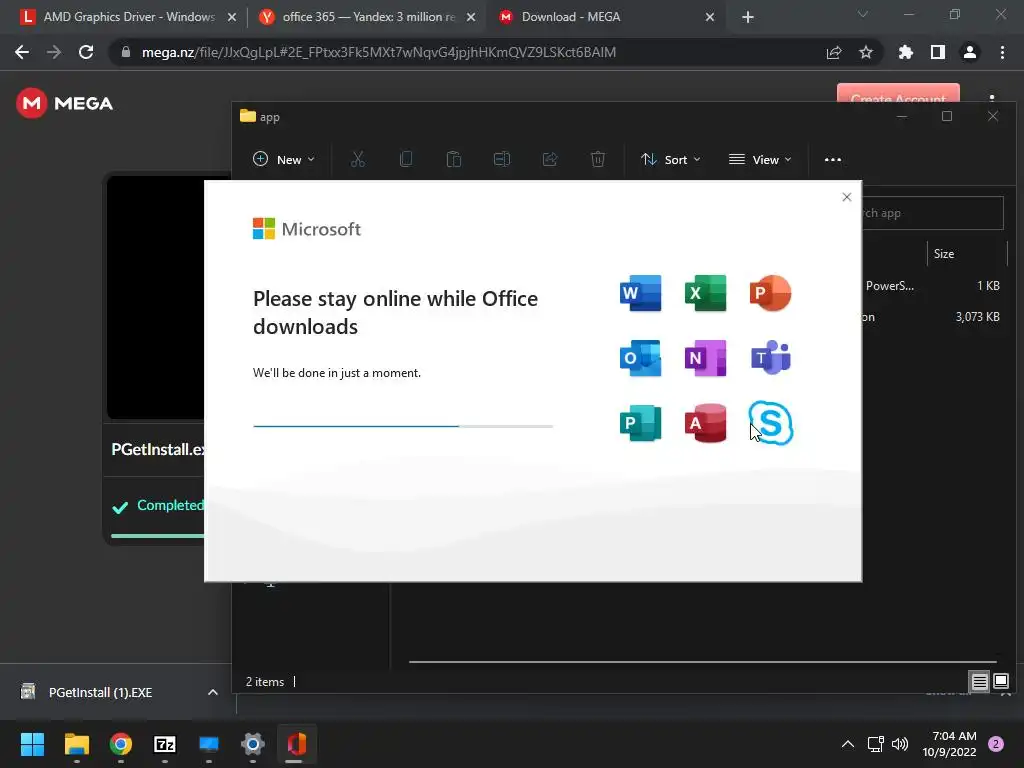Click the Word icon in Office installer

(x=640, y=293)
